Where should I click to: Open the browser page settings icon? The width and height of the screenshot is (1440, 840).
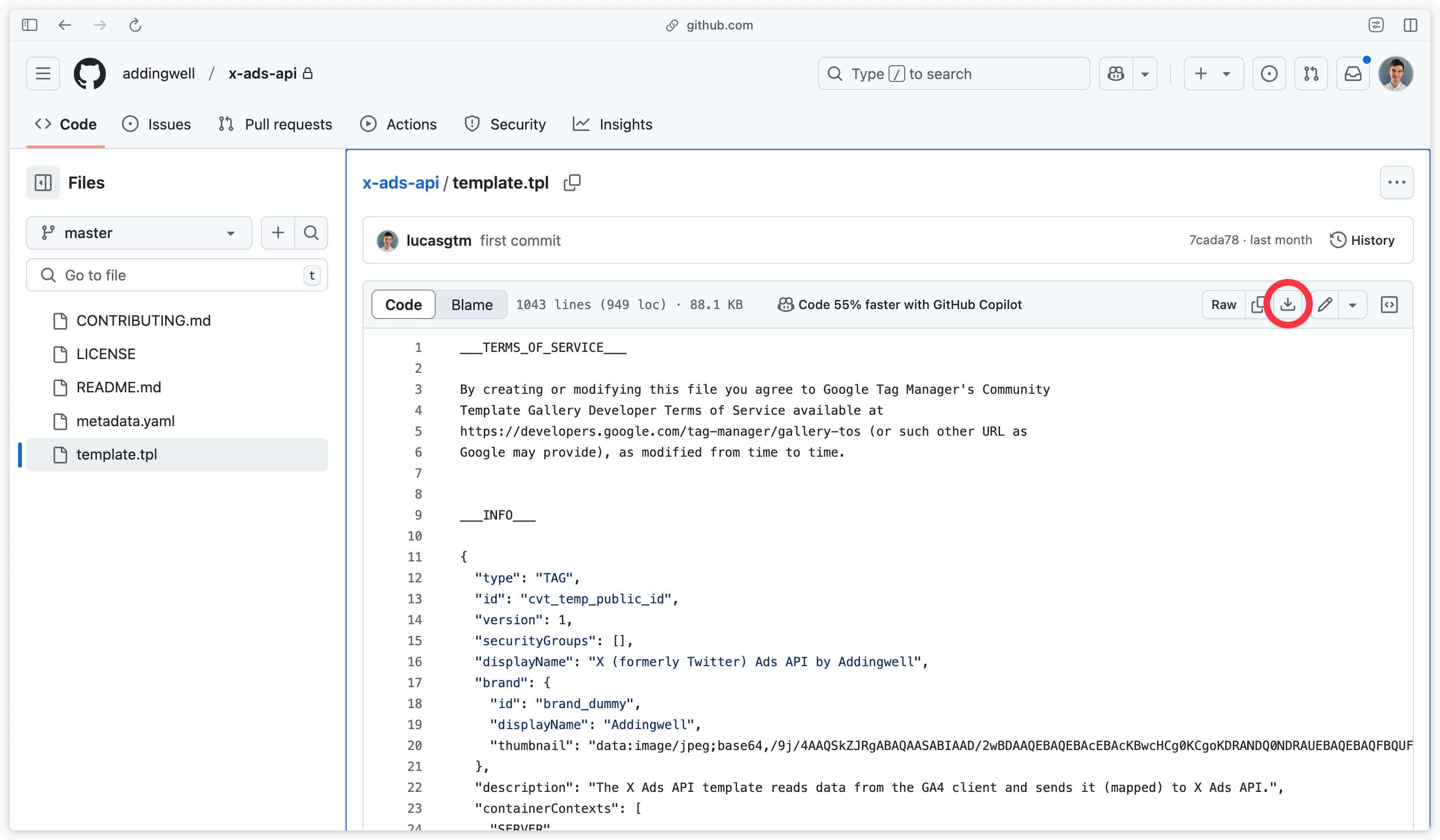pyautogui.click(x=1375, y=25)
